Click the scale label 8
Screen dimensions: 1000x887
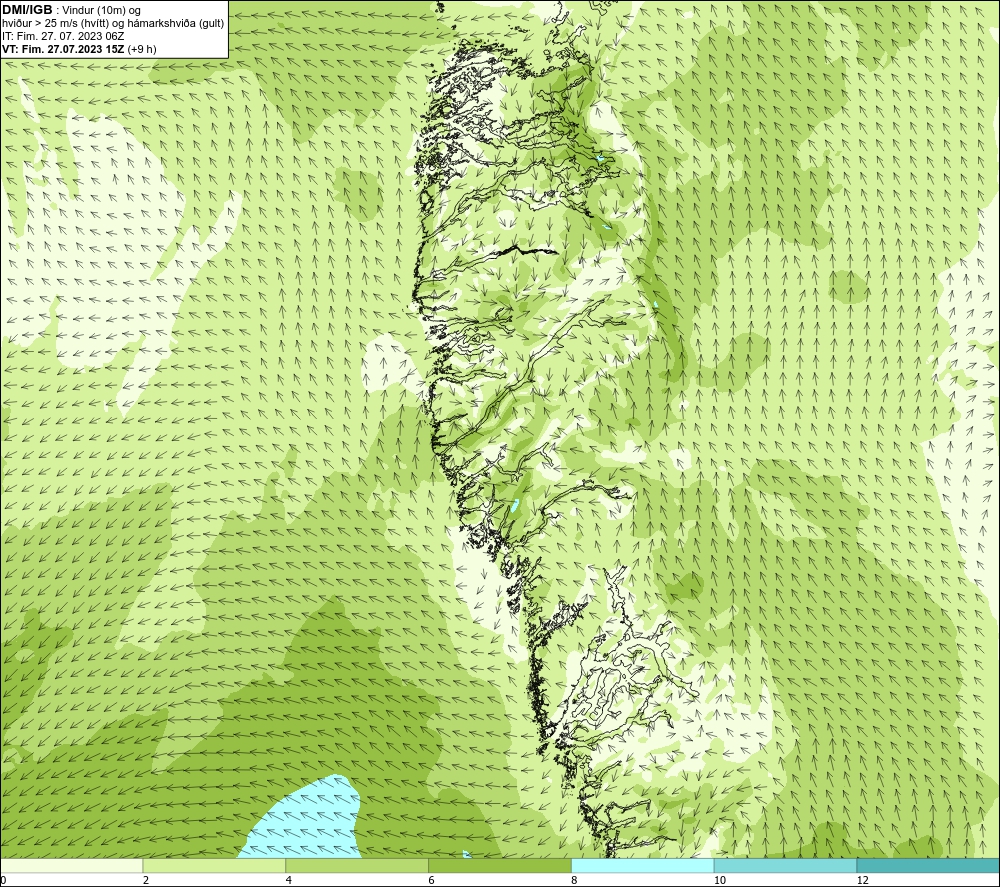tap(574, 880)
